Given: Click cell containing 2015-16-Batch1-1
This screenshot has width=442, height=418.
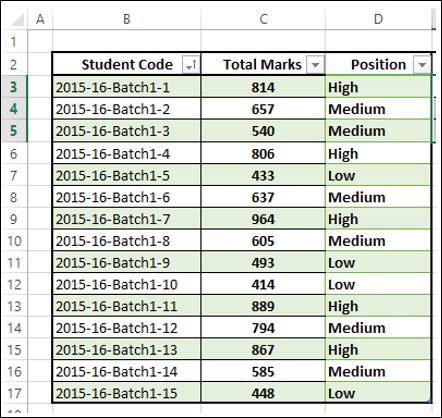Looking at the screenshot, I should pos(127,87).
